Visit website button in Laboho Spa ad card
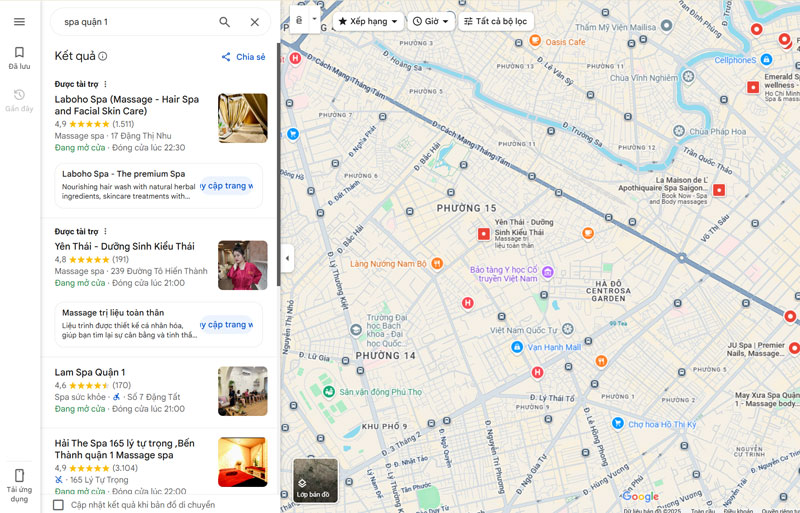 pos(227,186)
